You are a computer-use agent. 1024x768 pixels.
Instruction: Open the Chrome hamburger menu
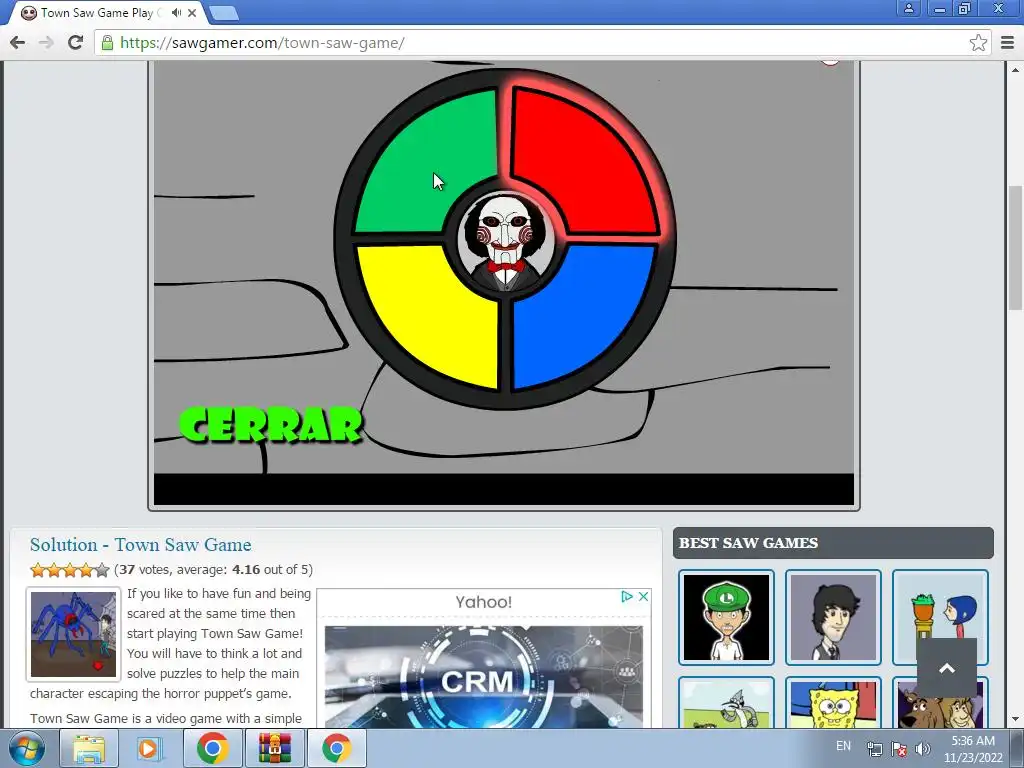[1008, 43]
